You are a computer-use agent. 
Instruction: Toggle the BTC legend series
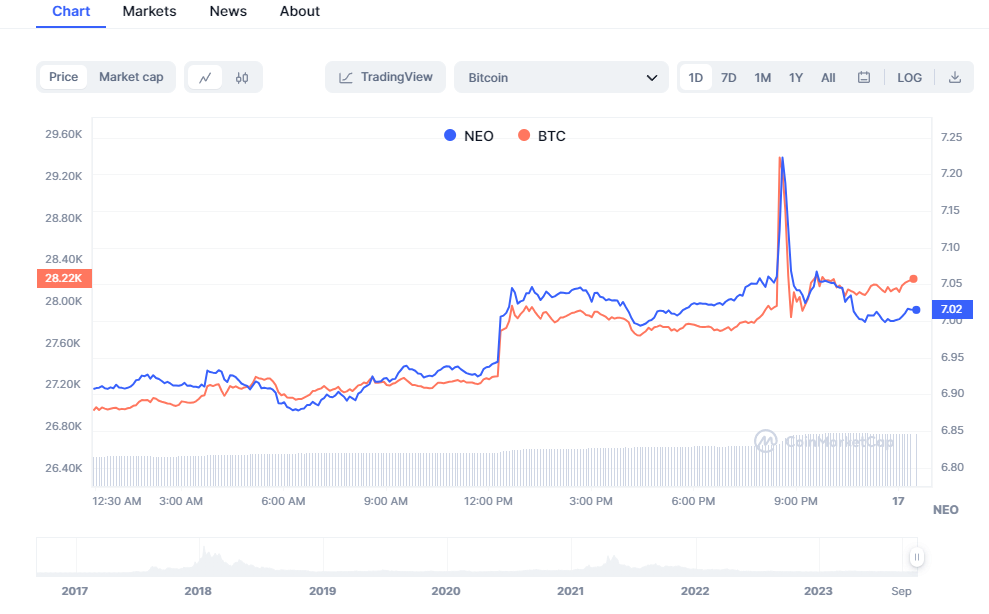[542, 136]
